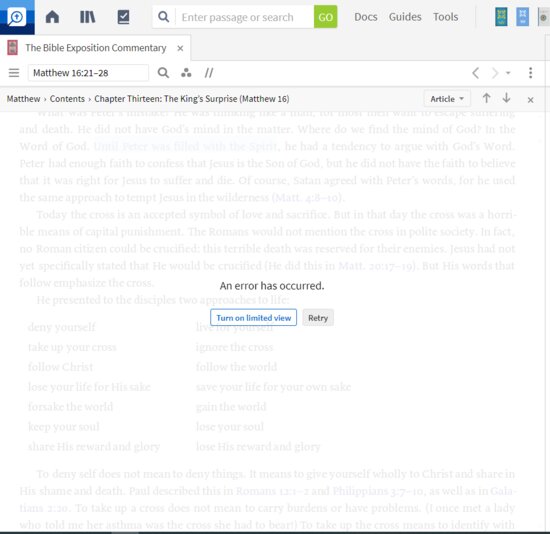Click Turn on limited view button
The width and height of the screenshot is (550, 534).
253,318
